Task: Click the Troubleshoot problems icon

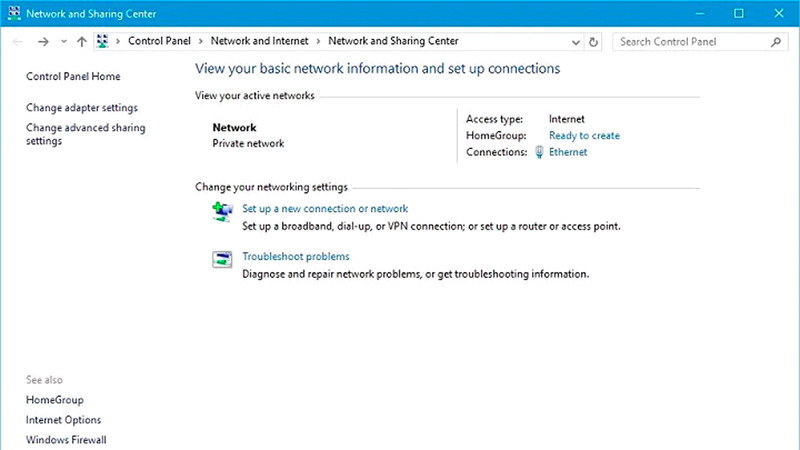Action: (x=222, y=259)
